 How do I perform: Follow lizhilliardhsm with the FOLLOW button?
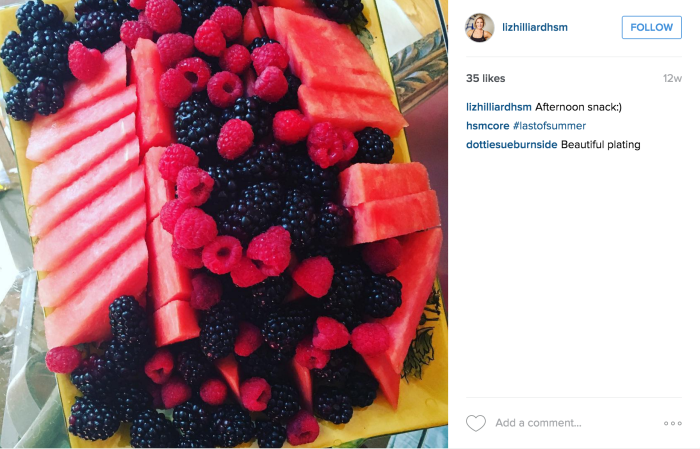pos(651,27)
